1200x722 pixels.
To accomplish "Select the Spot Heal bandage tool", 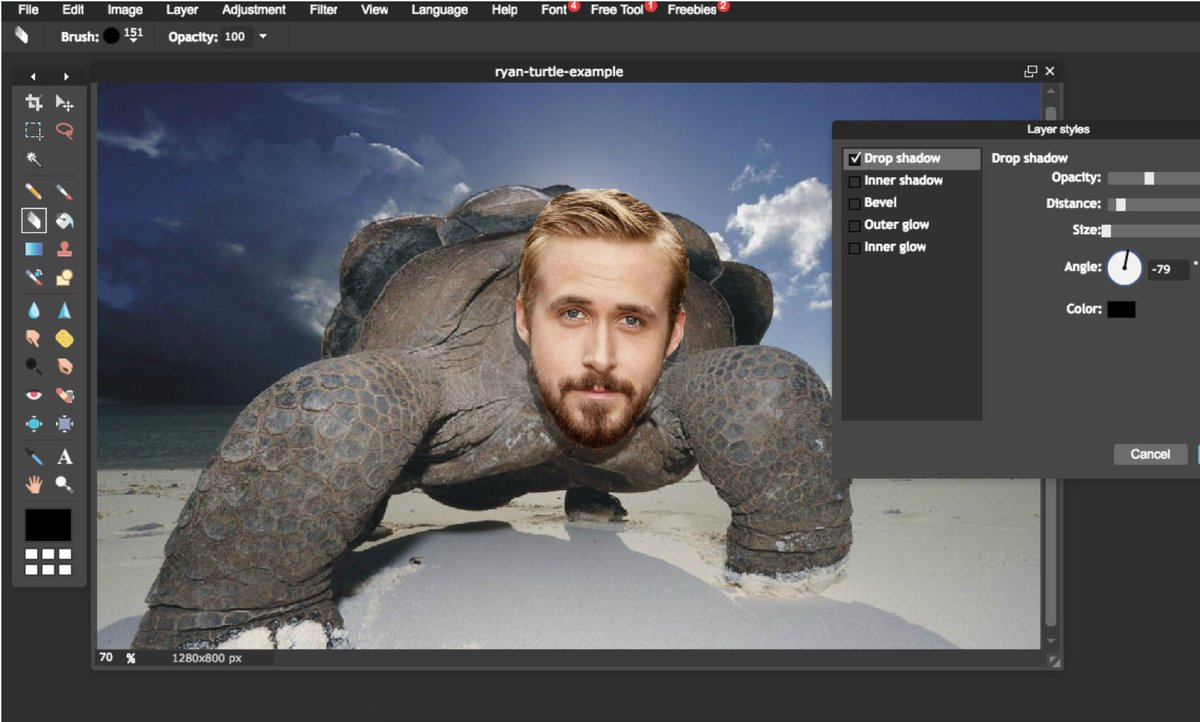I will pos(64,395).
